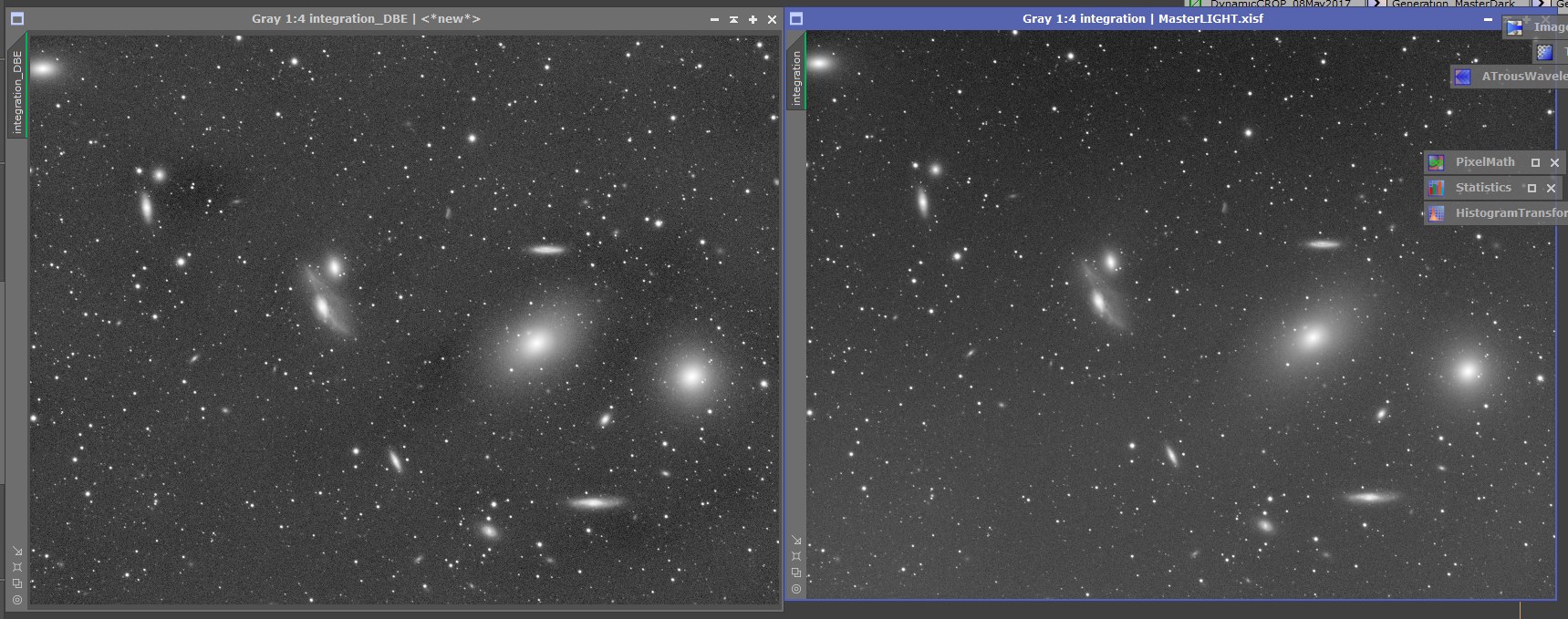
Task: Click the PixelMath process icon
Action: 1437,162
